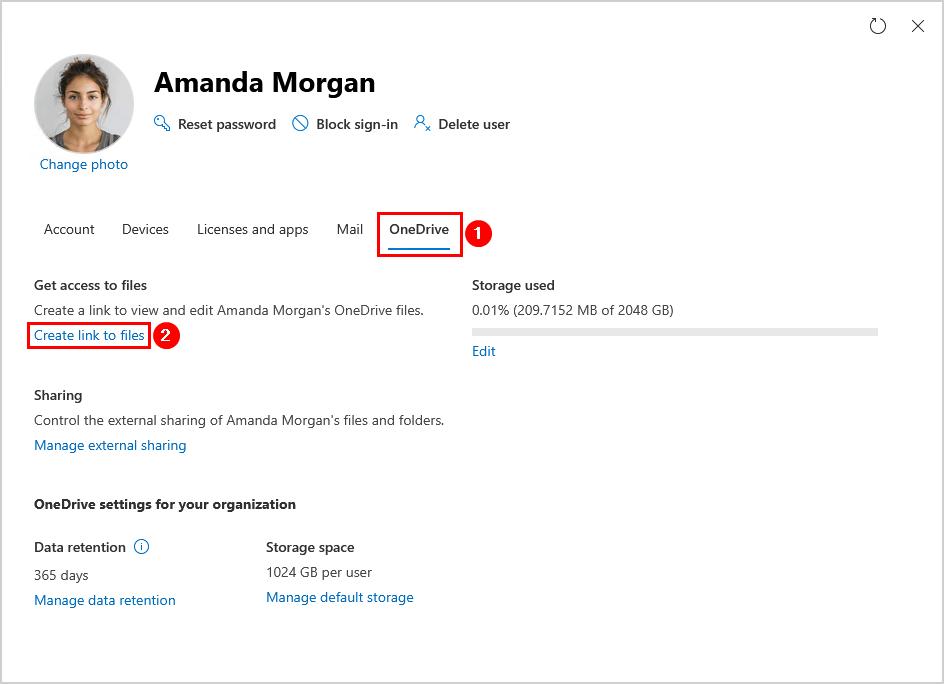944x684 pixels.
Task: Open Manage external sharing link
Action: coord(110,446)
